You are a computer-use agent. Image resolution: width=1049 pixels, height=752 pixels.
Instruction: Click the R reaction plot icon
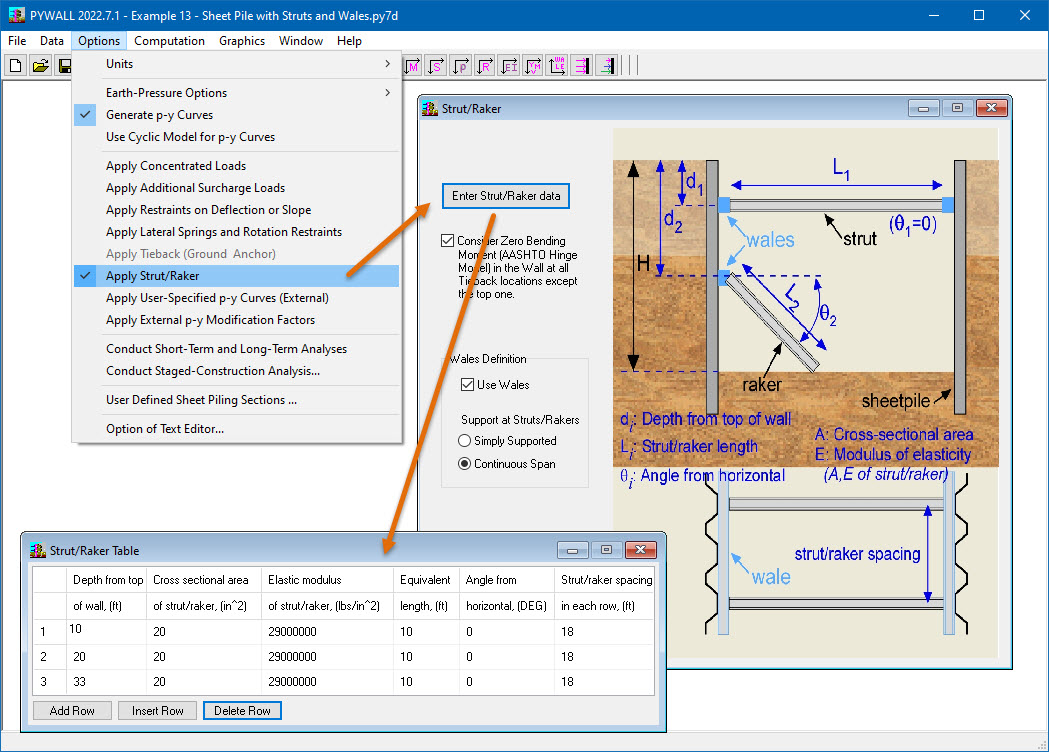tap(486, 65)
